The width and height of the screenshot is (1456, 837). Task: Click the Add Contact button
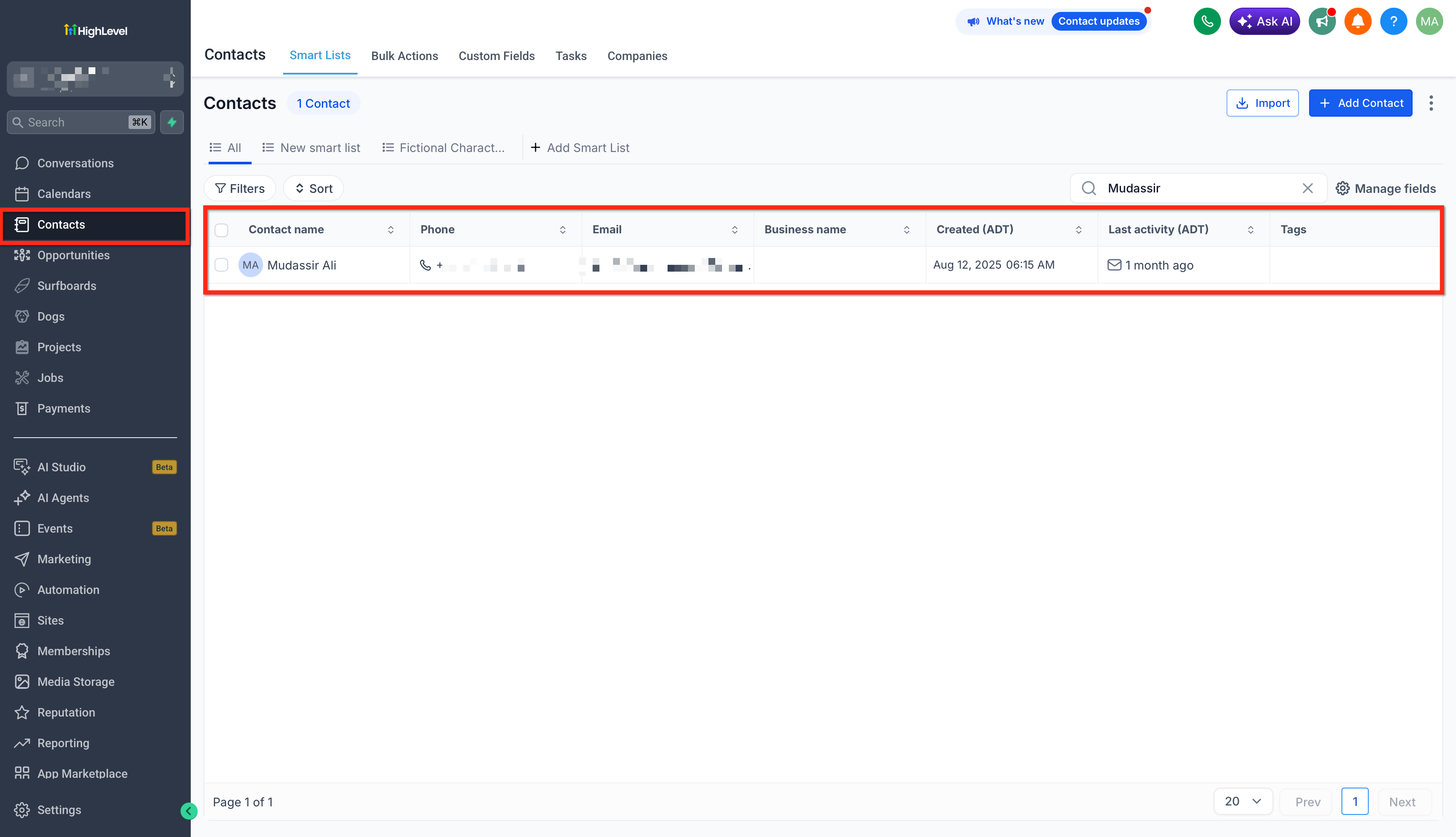(1360, 103)
